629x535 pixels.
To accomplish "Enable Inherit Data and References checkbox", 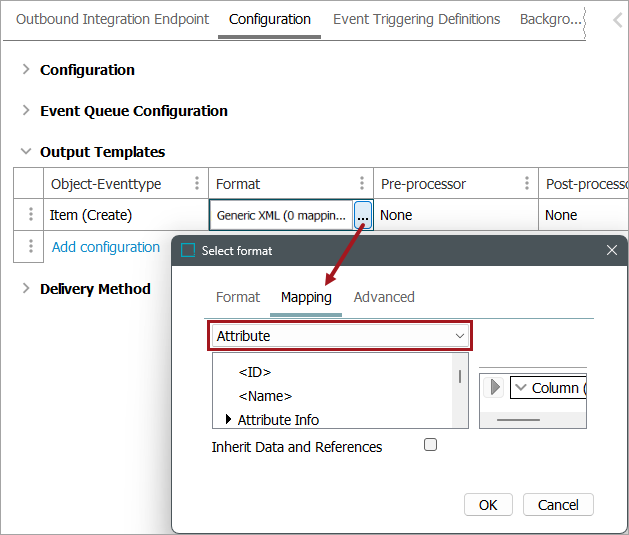I will click(431, 445).
